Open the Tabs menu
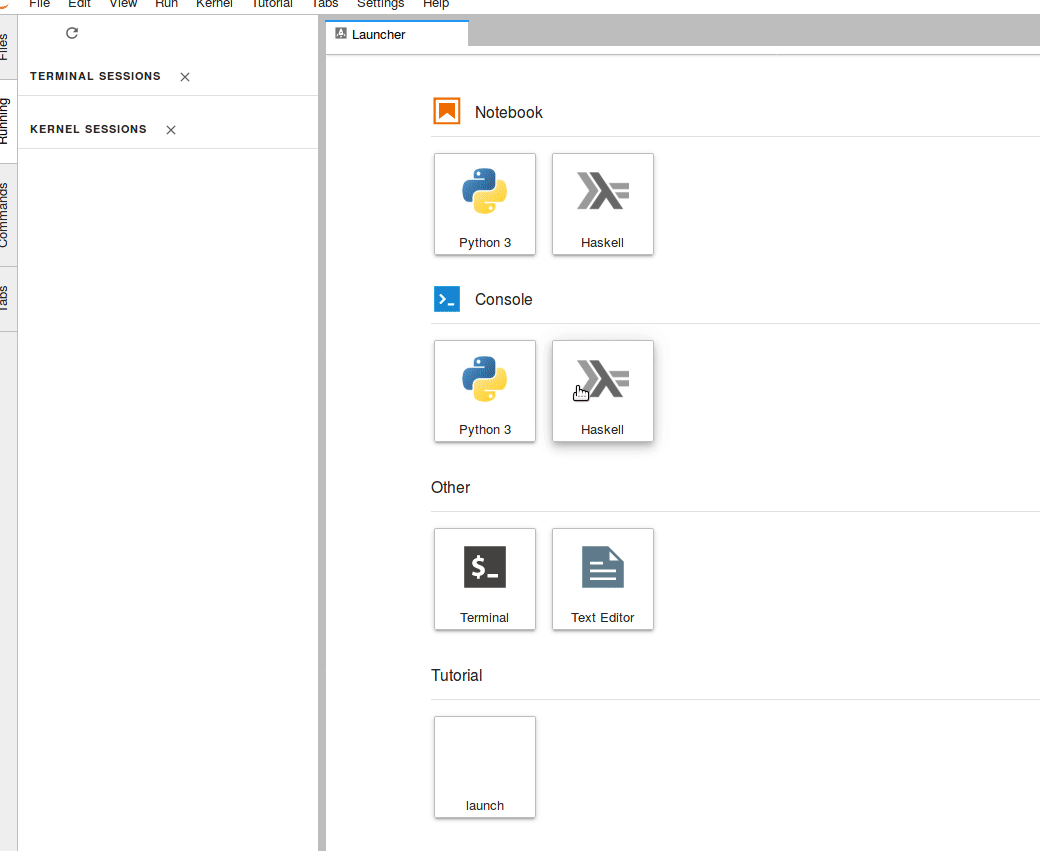Viewport: 1040px width, 851px height. 325,4
